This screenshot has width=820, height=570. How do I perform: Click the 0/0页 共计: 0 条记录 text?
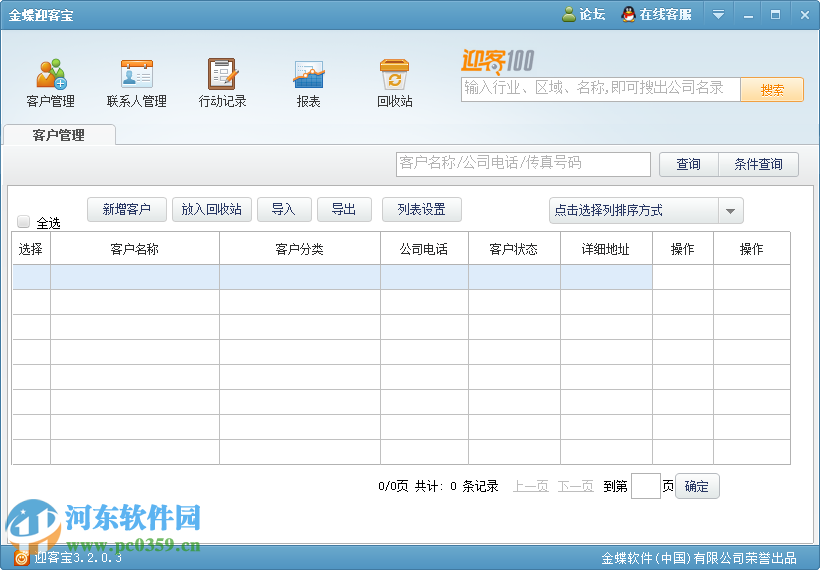click(x=438, y=486)
